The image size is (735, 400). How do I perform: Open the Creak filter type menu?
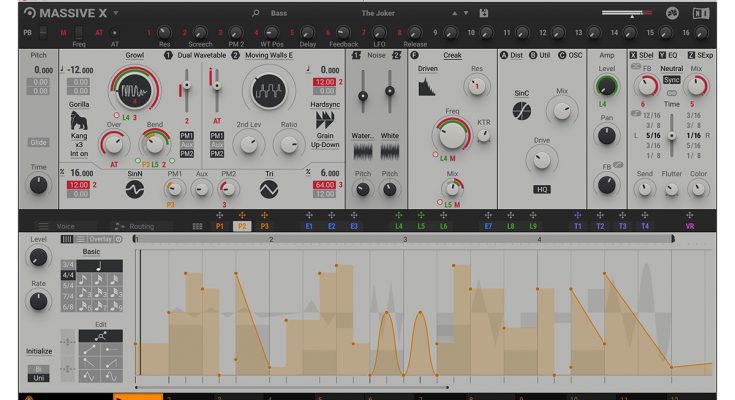452,56
